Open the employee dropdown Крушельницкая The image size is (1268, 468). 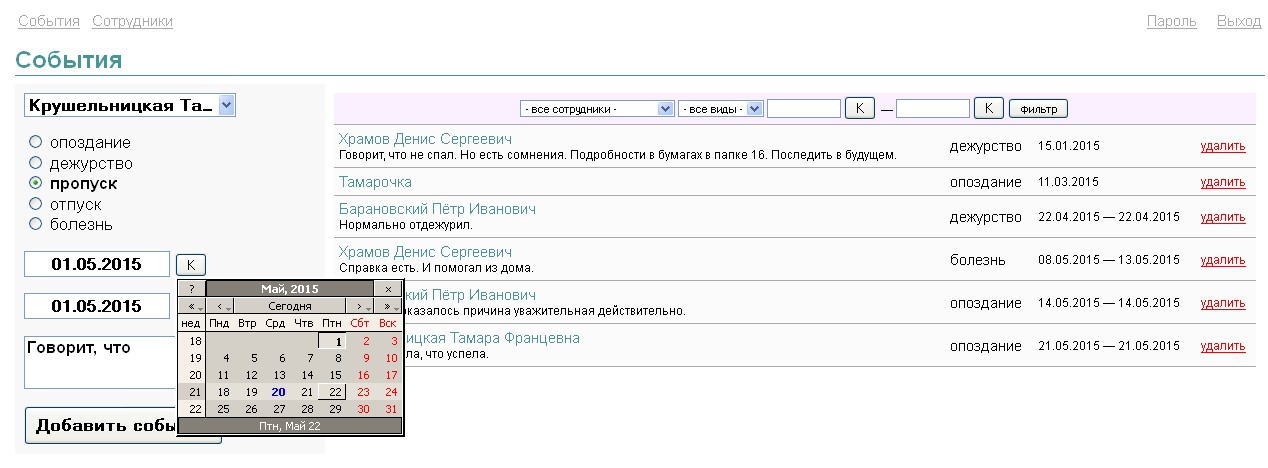(130, 105)
